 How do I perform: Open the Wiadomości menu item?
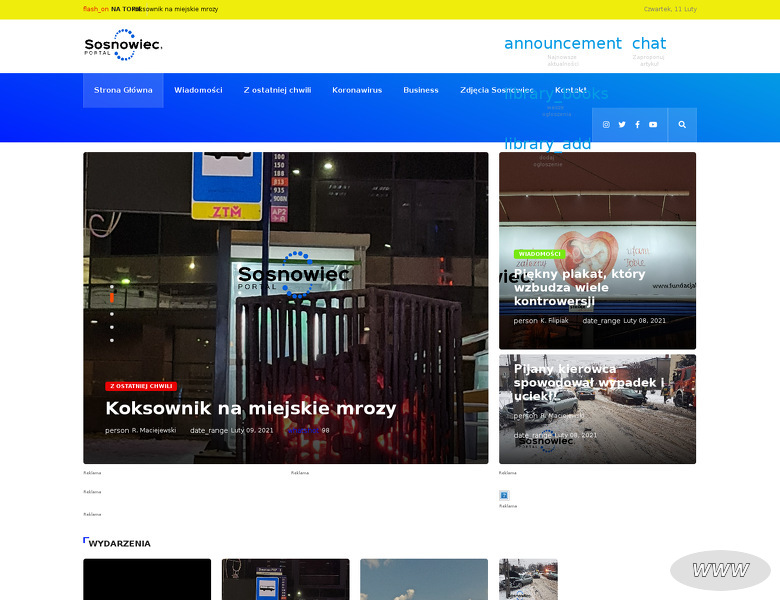[x=198, y=90]
